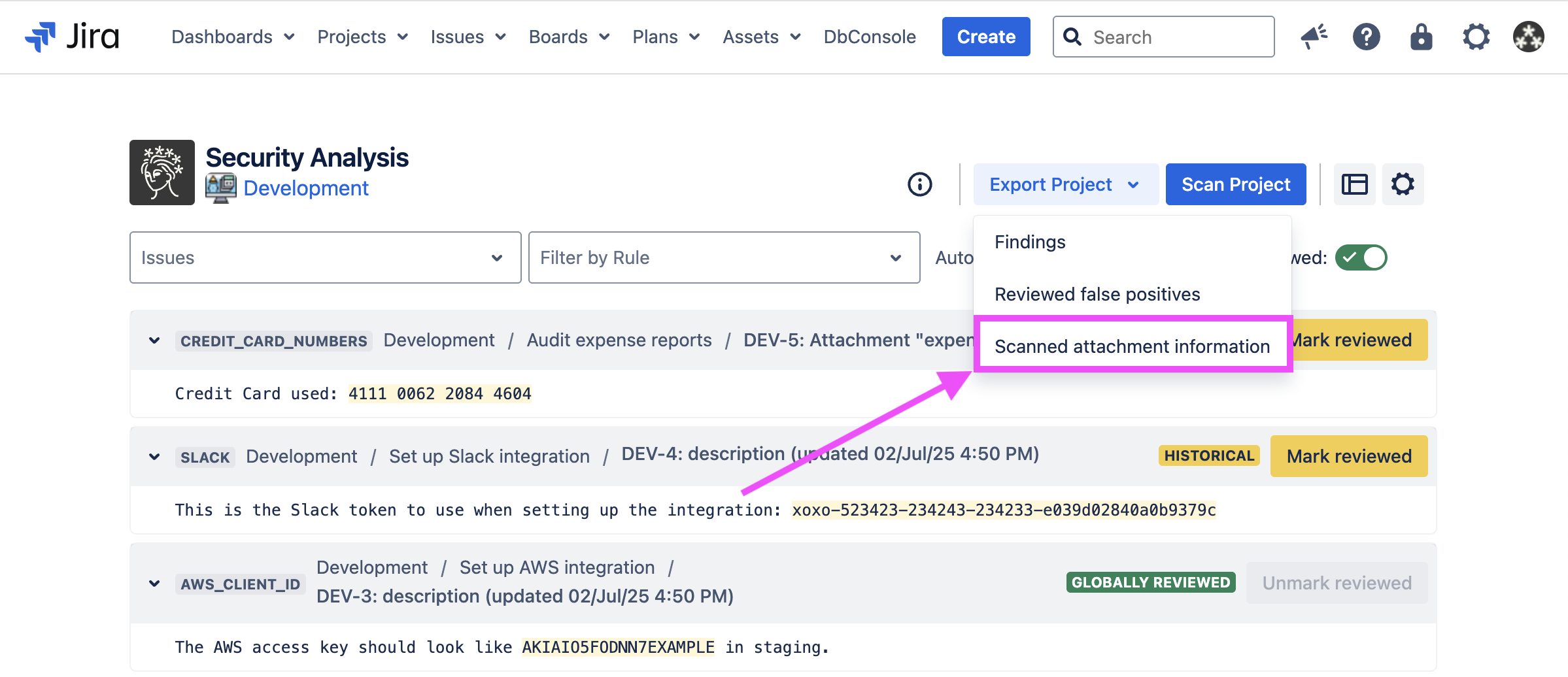The image size is (1568, 677).
Task: Open the Development project link
Action: pos(306,188)
